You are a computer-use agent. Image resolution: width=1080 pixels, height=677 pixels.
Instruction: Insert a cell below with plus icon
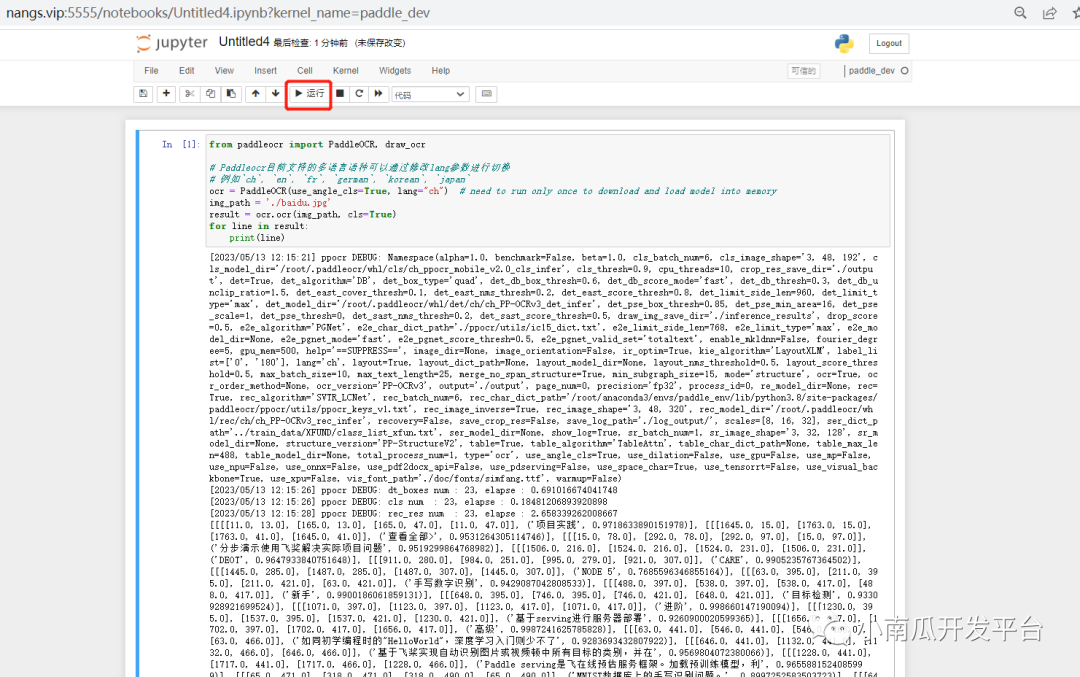point(166,94)
